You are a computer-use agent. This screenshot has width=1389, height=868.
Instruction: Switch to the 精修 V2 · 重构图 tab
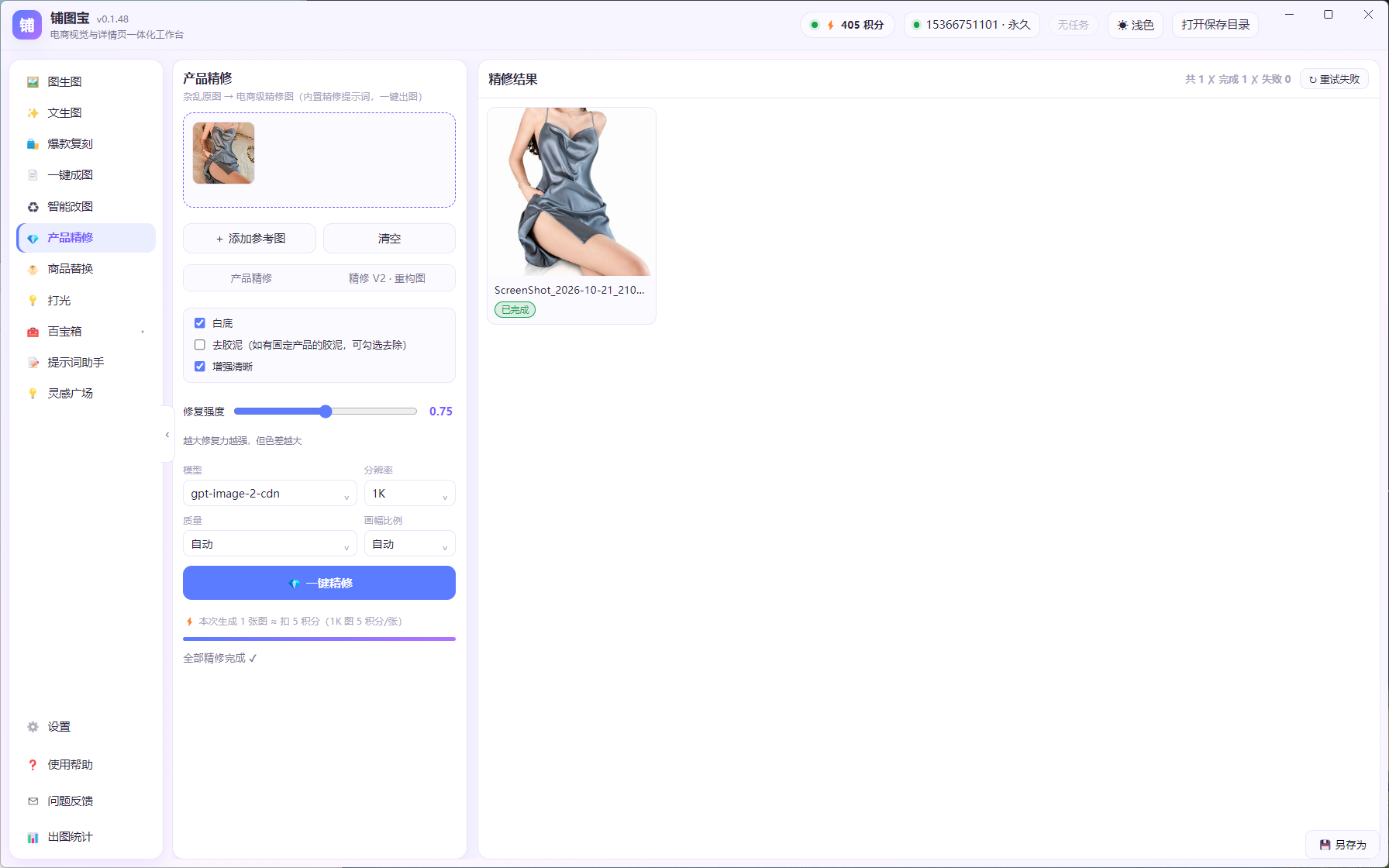[x=387, y=278]
